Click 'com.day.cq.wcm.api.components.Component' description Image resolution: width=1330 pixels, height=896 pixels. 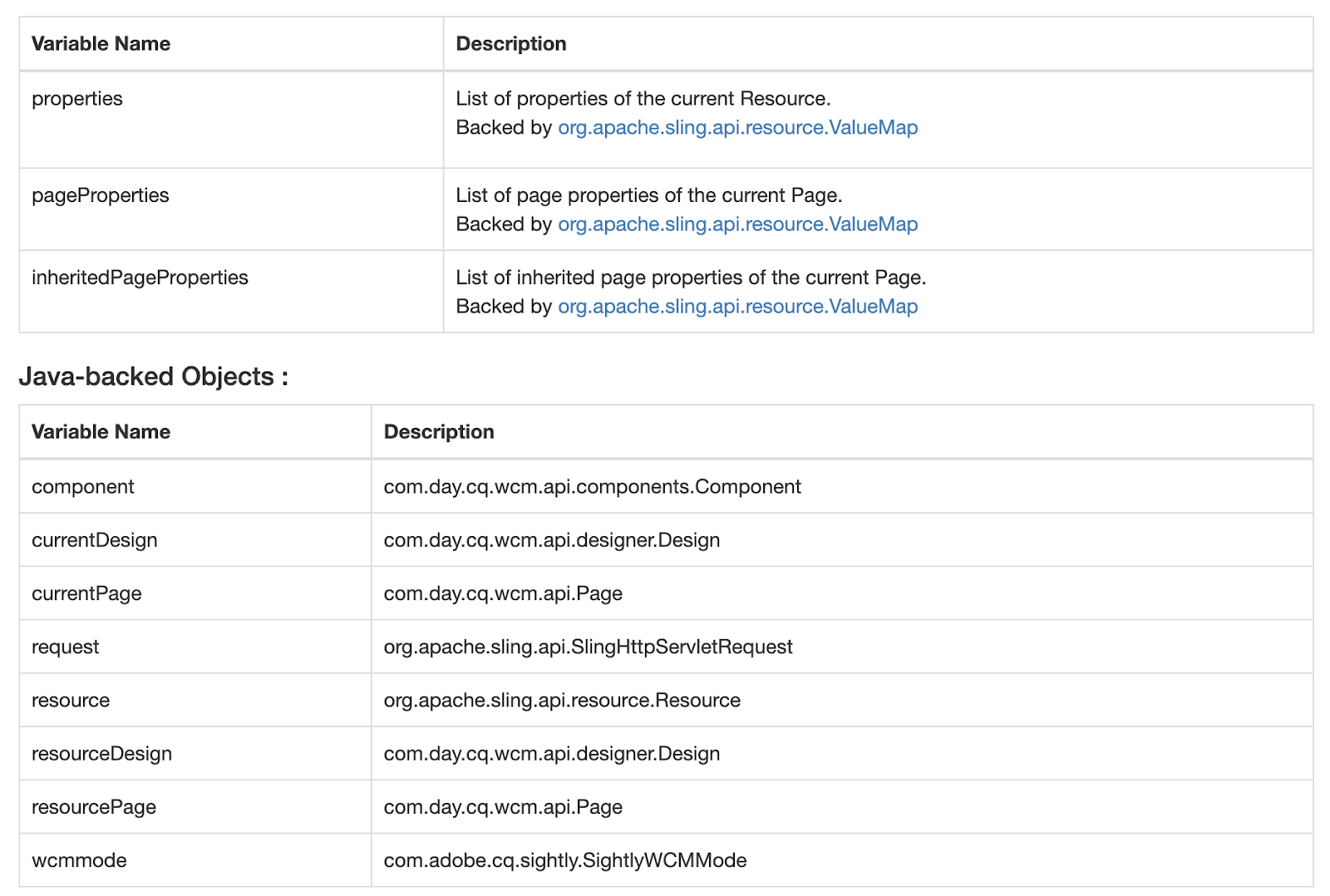(592, 487)
